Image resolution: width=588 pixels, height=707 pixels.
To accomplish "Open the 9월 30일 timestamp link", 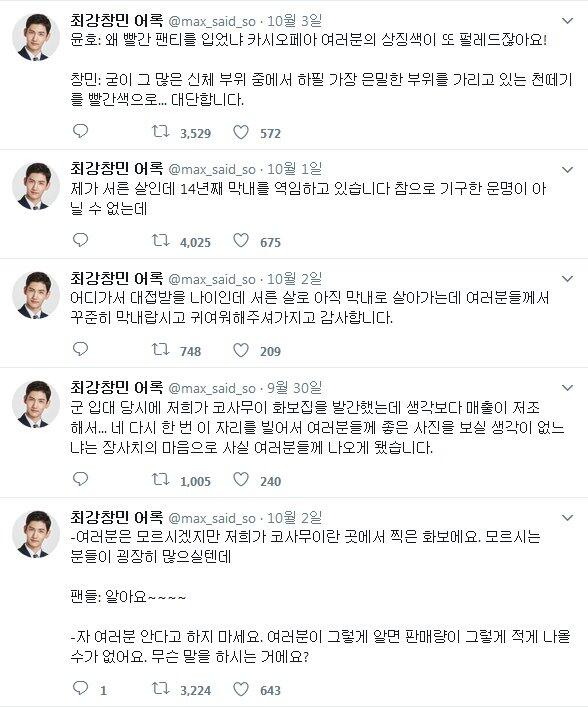I will [294, 388].
